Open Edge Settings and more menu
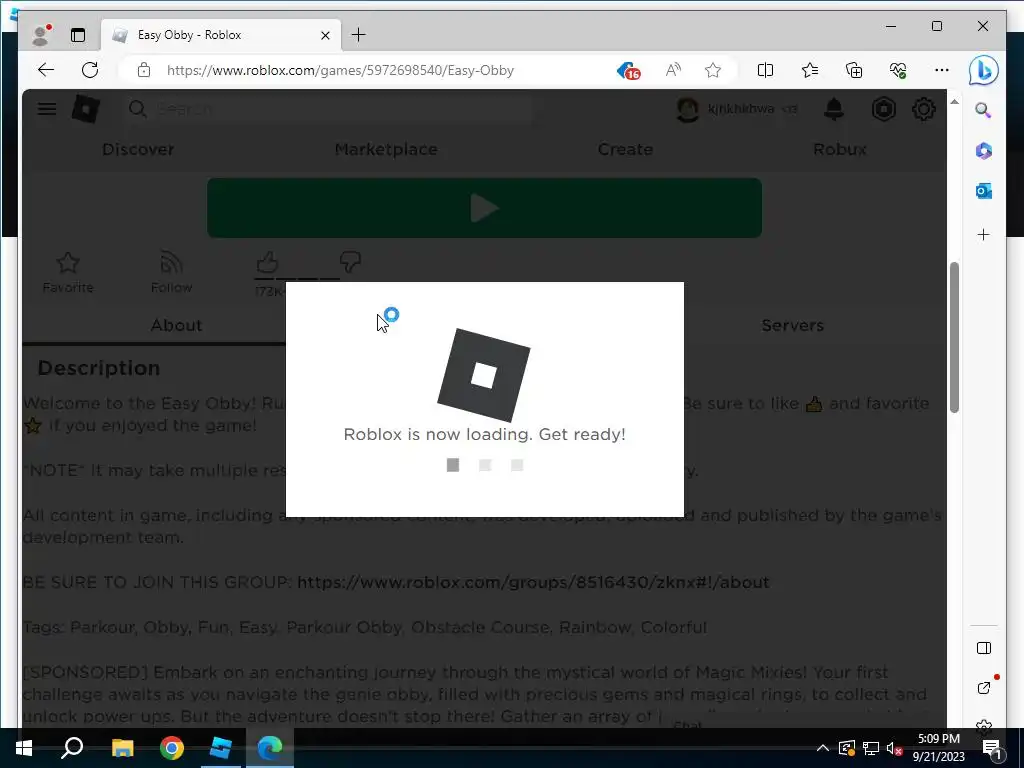Viewport: 1024px width, 768px height. [x=941, y=70]
